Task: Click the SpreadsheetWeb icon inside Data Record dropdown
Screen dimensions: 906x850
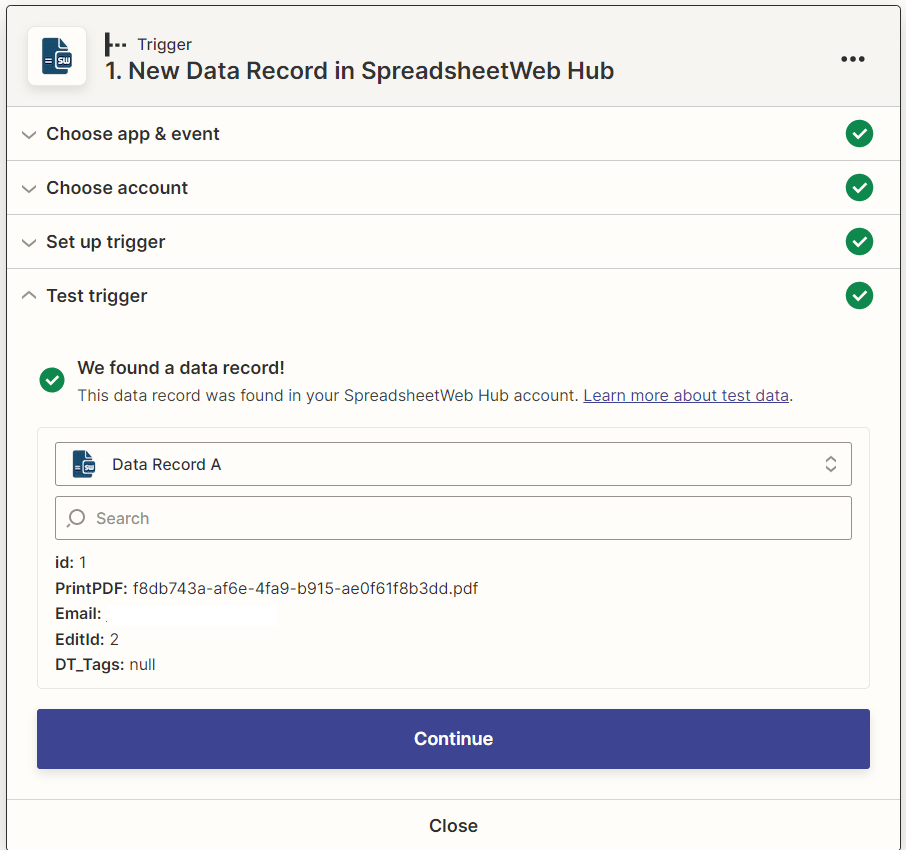Action: coord(84,464)
